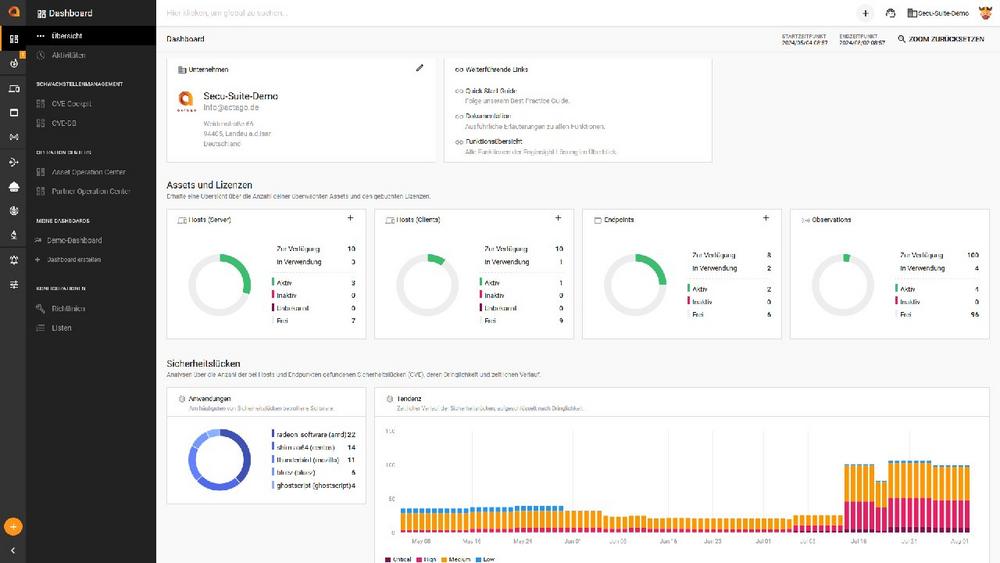Viewport: 1000px width, 563px height.
Task: Toggle the Medium legend series in chart
Action: pyautogui.click(x=459, y=557)
